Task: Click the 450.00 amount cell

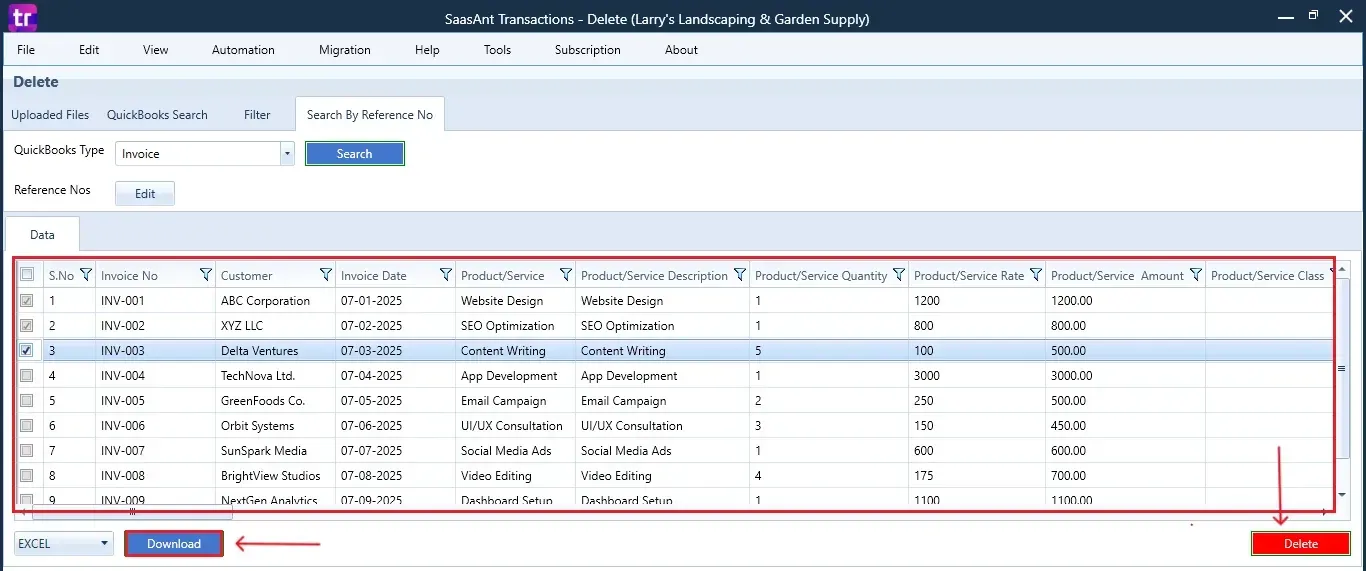Action: [1125, 425]
